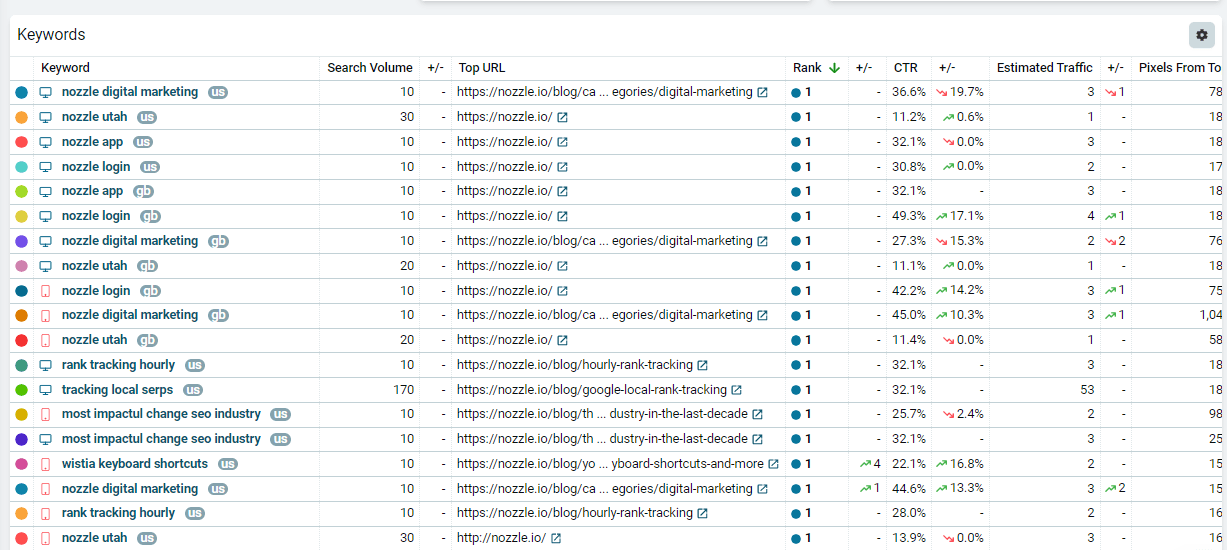The width and height of the screenshot is (1227, 550).
Task: Click desktop device icon for nozzle app gb
Action: pos(45,191)
